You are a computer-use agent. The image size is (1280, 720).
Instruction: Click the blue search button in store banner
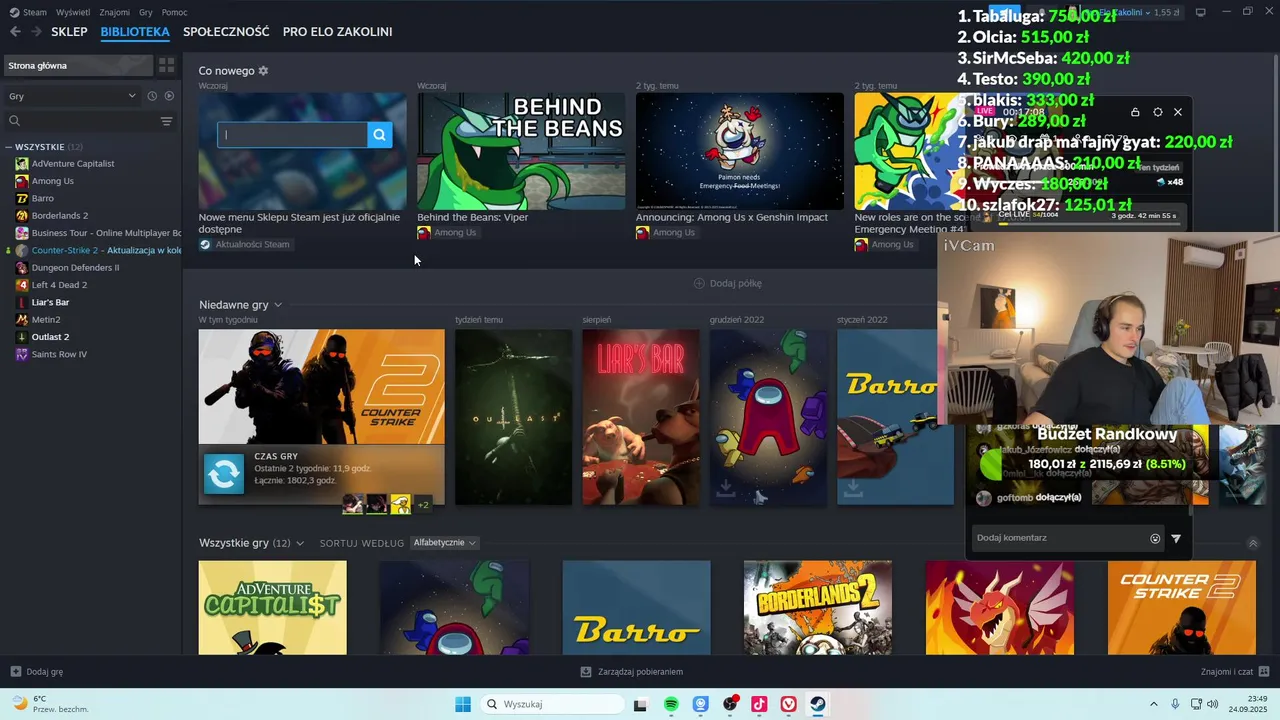[x=379, y=135]
